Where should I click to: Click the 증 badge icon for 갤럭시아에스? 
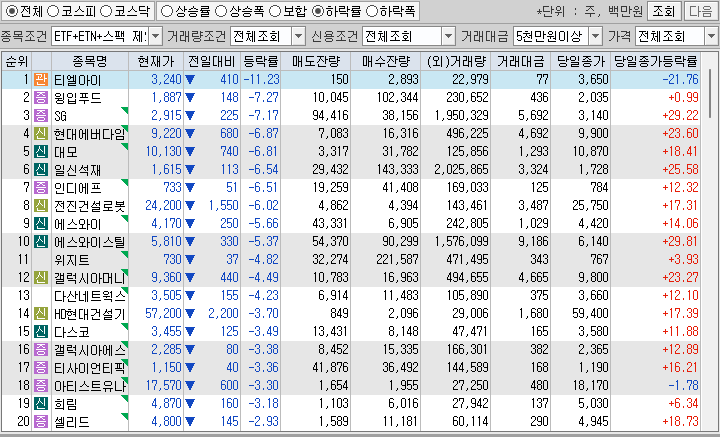41,350
